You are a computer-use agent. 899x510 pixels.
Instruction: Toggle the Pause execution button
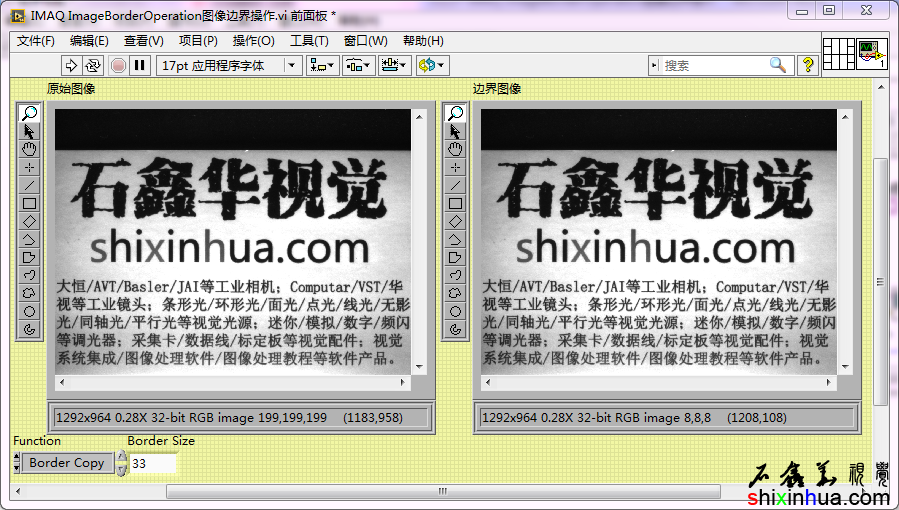[140, 65]
